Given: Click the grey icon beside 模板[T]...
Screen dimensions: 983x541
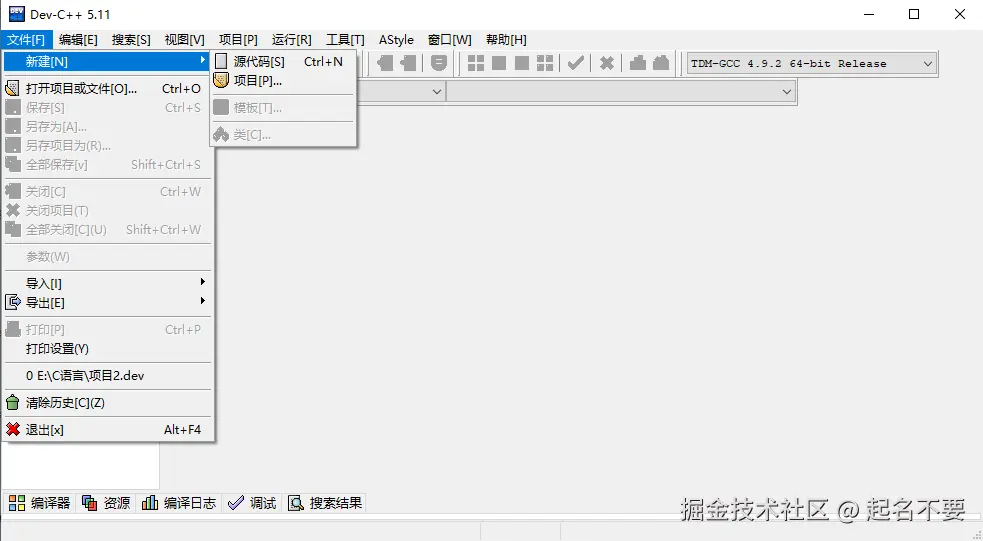Looking at the screenshot, I should click(x=221, y=107).
